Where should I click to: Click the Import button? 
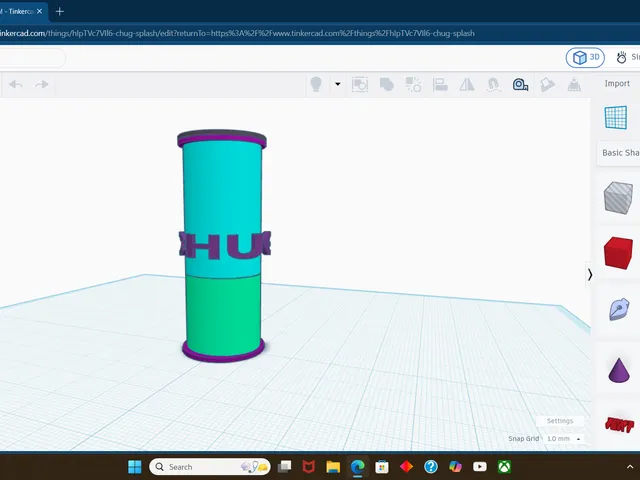click(x=617, y=83)
